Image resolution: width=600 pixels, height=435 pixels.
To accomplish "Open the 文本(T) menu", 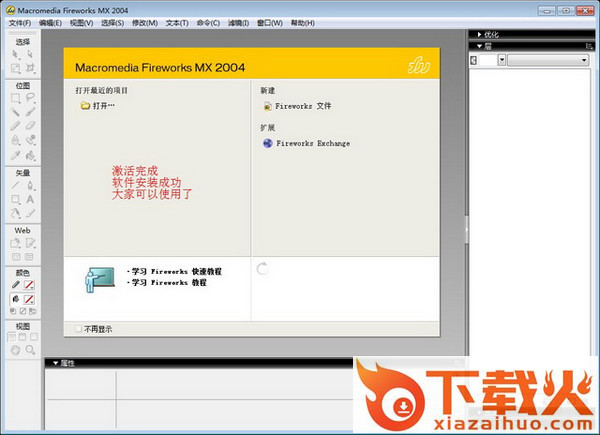I will tap(177, 23).
